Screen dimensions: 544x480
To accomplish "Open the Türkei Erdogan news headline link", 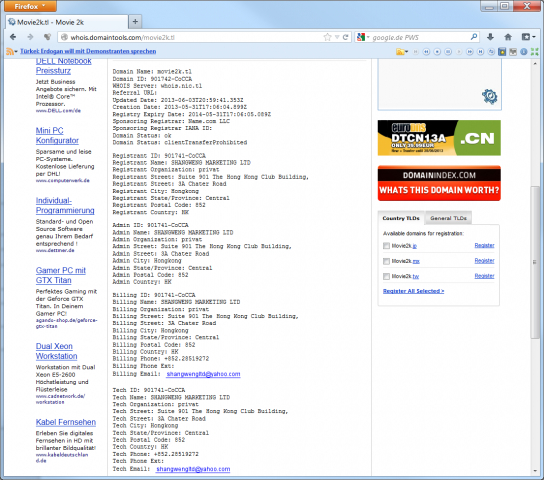I will 88,51.
